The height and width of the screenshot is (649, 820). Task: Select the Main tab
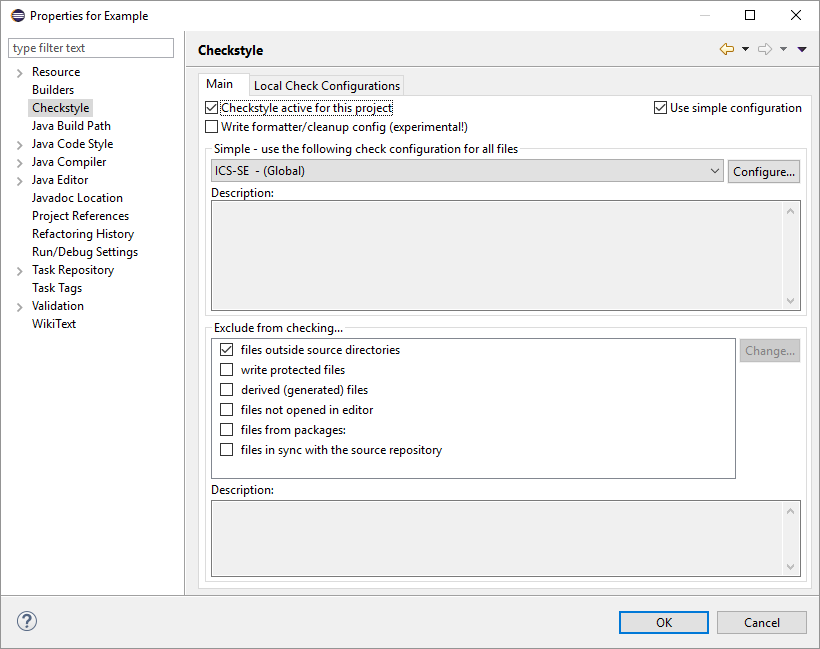pyautogui.click(x=220, y=85)
